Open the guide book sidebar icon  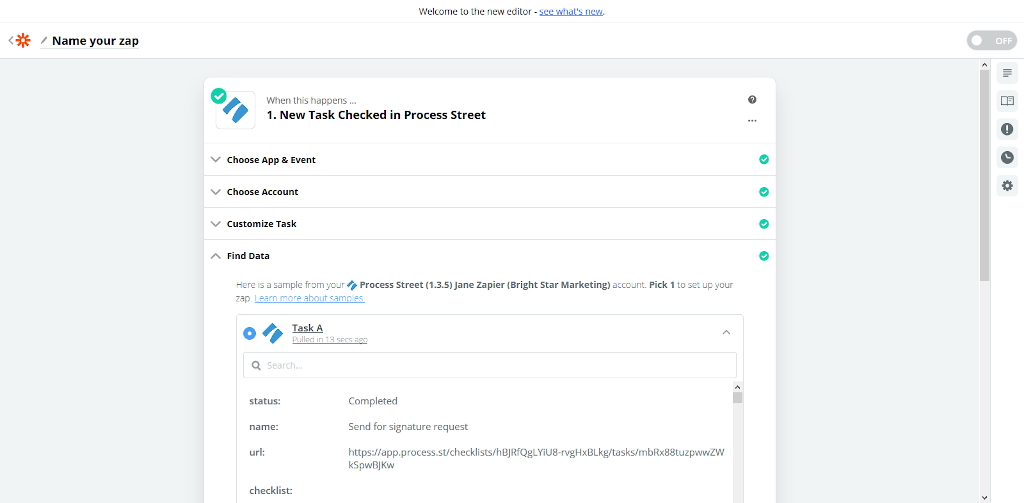(x=1007, y=101)
